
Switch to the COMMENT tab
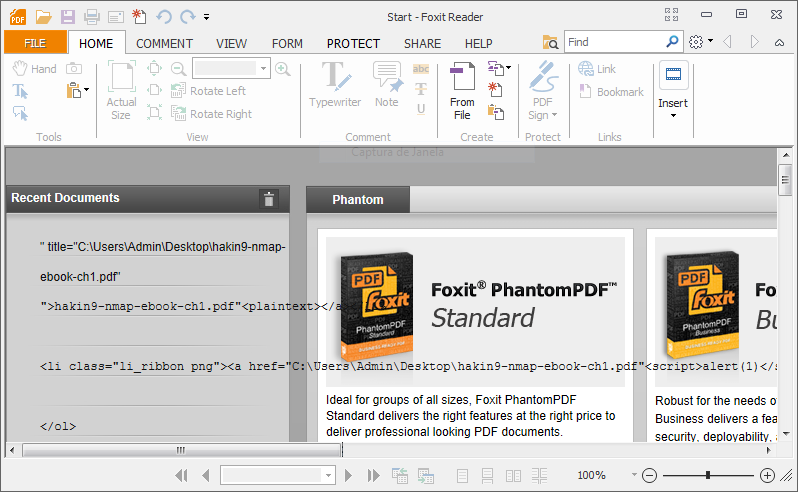tap(164, 44)
